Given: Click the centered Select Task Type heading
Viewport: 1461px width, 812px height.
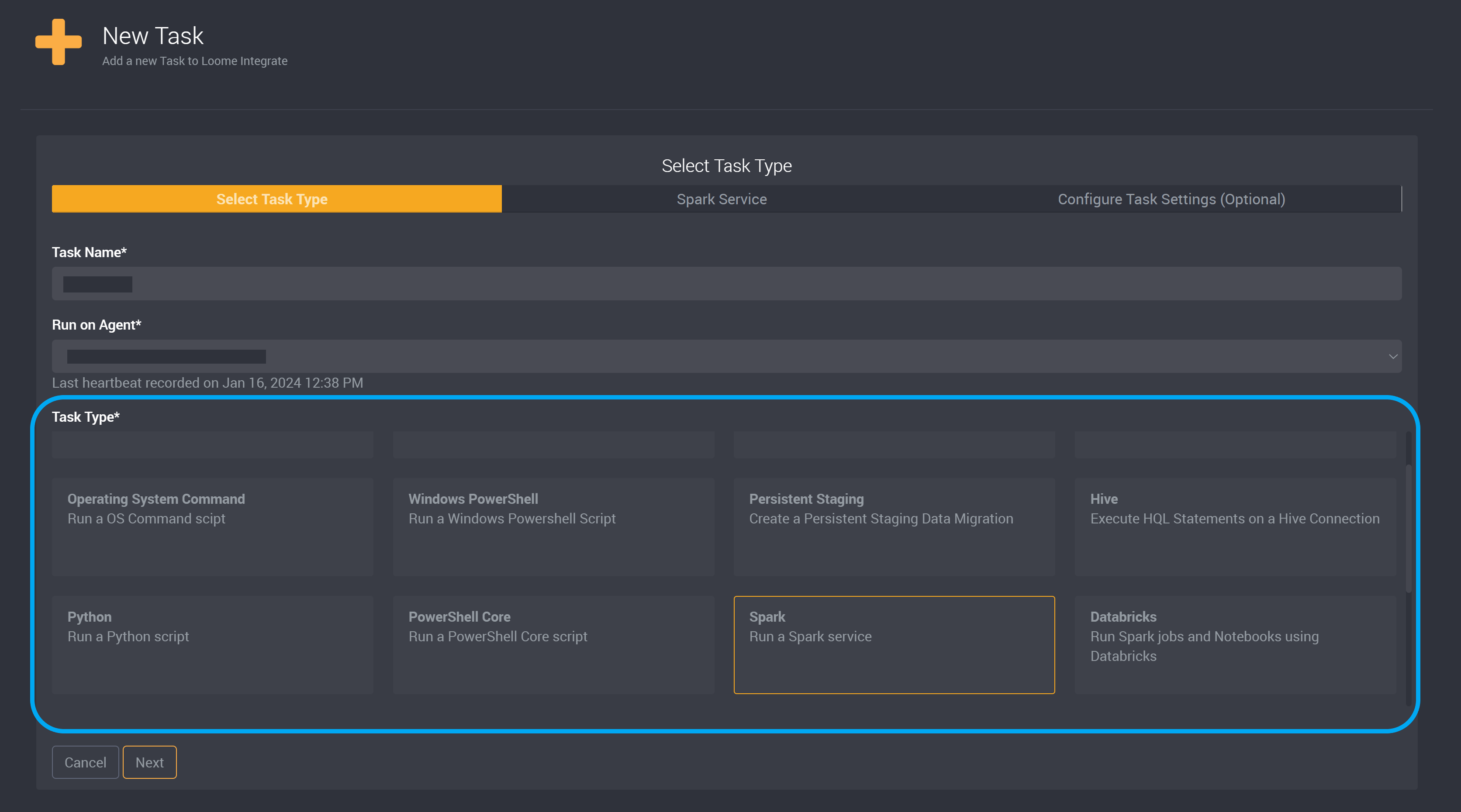Looking at the screenshot, I should (726, 165).
